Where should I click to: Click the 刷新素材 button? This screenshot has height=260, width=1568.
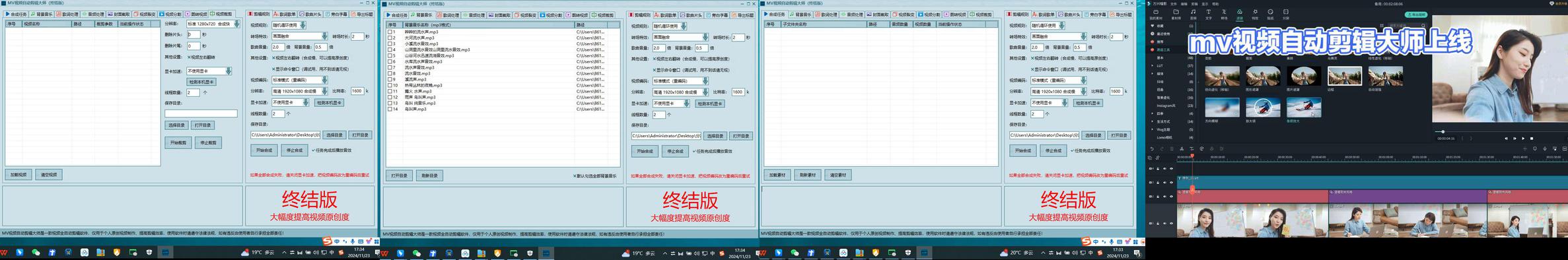pos(807,175)
